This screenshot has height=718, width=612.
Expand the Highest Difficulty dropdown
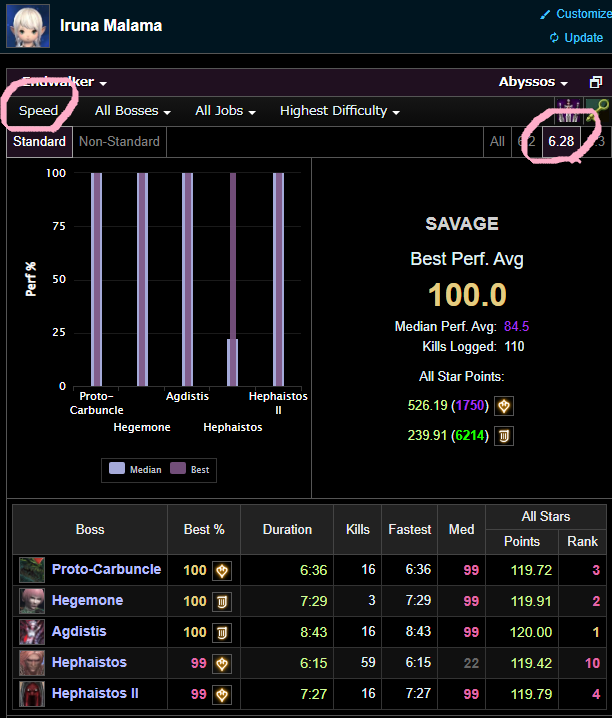(x=340, y=111)
